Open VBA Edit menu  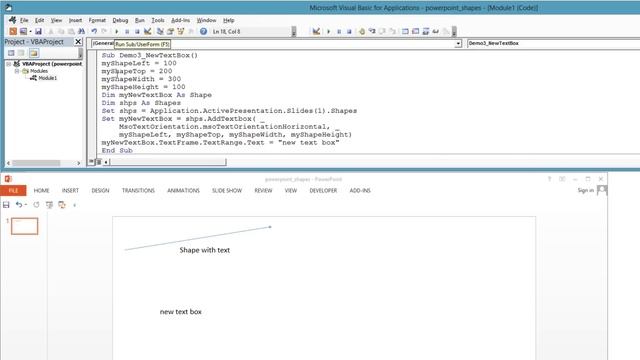(39, 20)
